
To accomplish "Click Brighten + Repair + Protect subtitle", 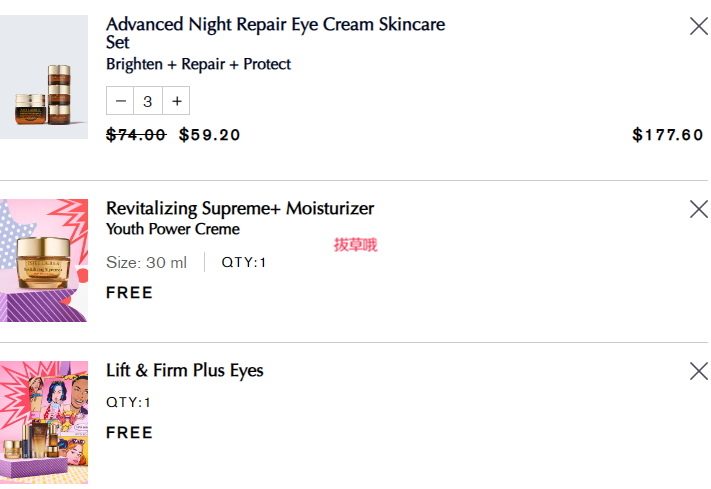I will coord(198,64).
